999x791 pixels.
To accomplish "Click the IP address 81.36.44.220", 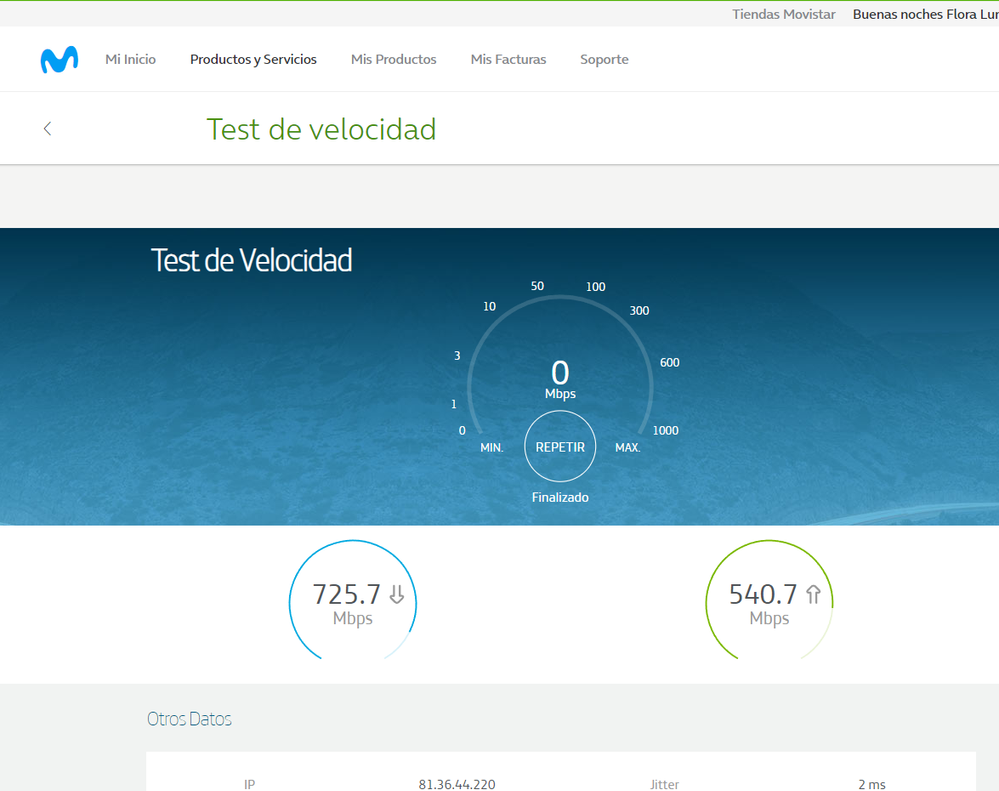I will click(456, 784).
